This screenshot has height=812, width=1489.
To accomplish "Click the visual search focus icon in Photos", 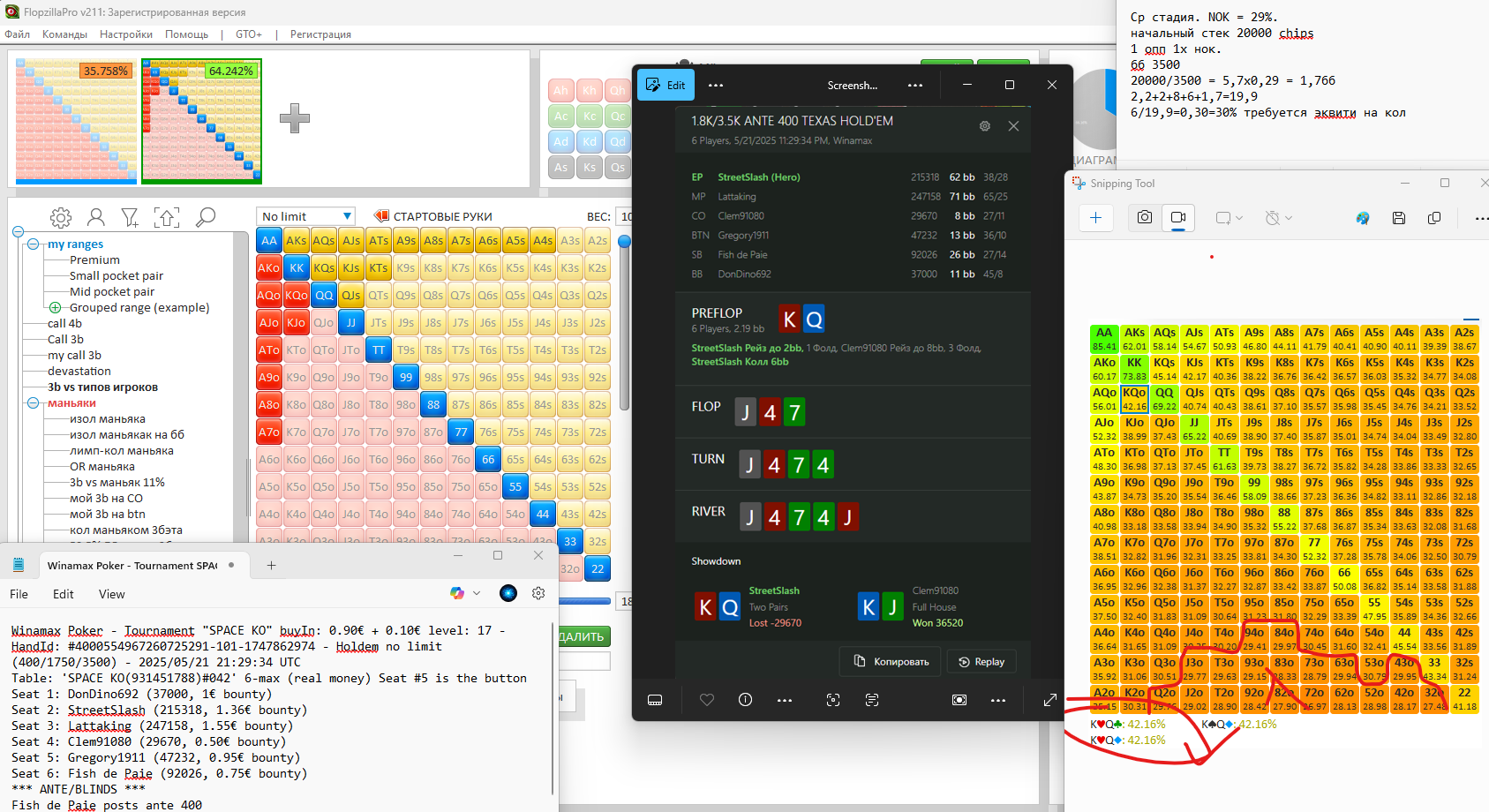I will coord(833,700).
